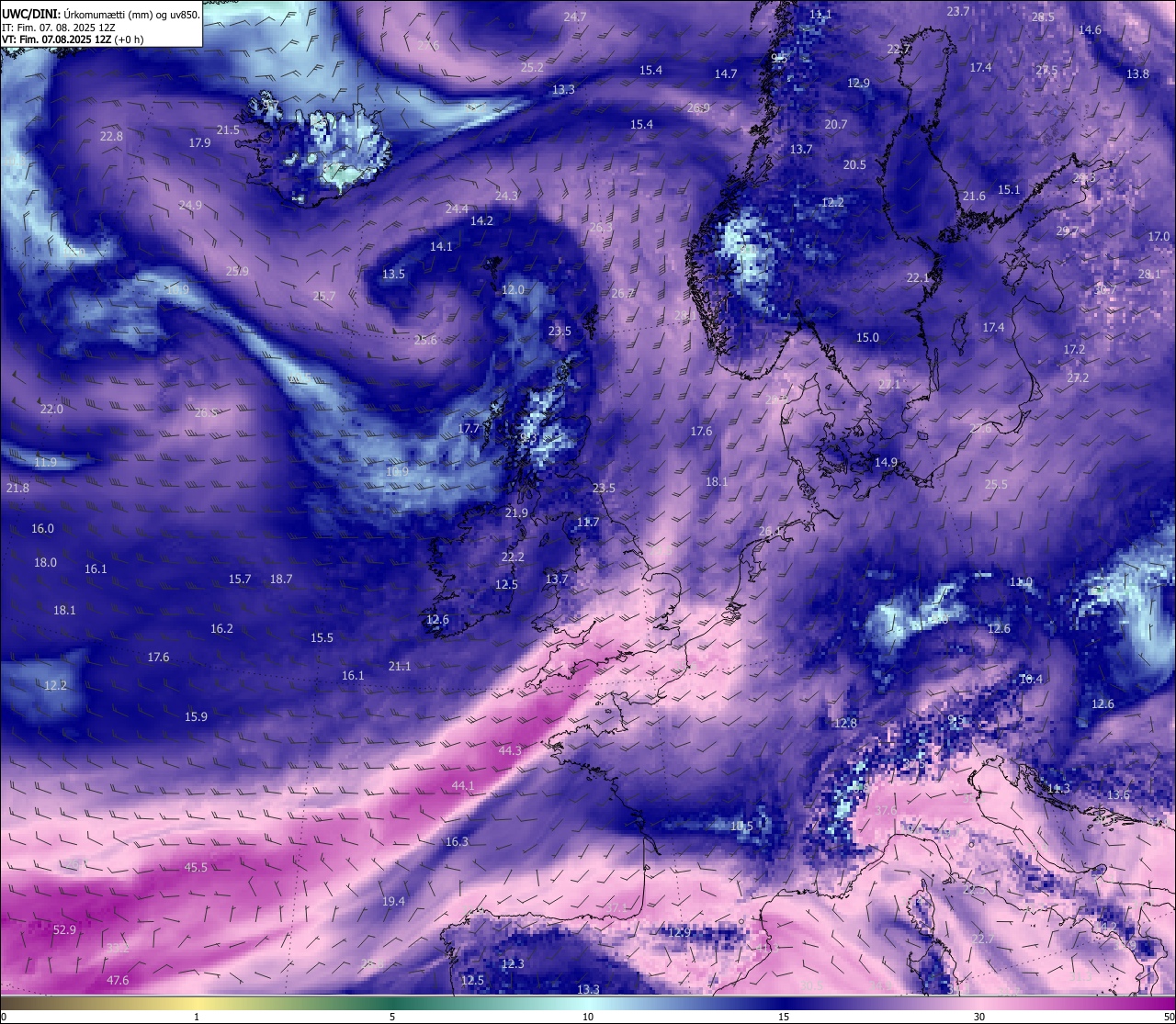
Task: Select the map value 24.4
Action: tap(457, 208)
